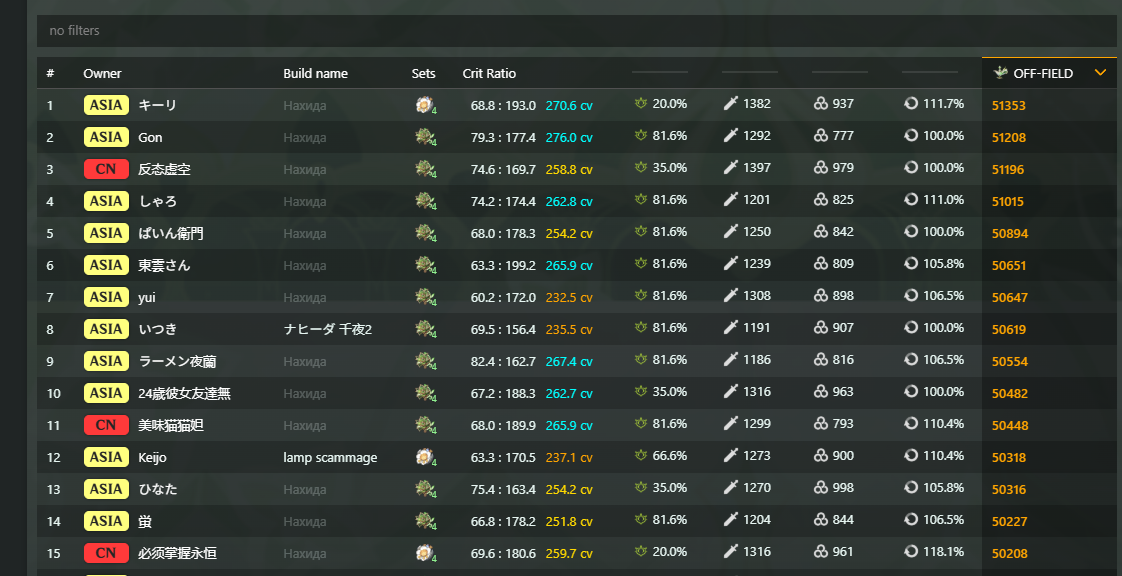Sort by the Crit Ratio column header
Viewport: 1122px width, 576px height.
489,74
